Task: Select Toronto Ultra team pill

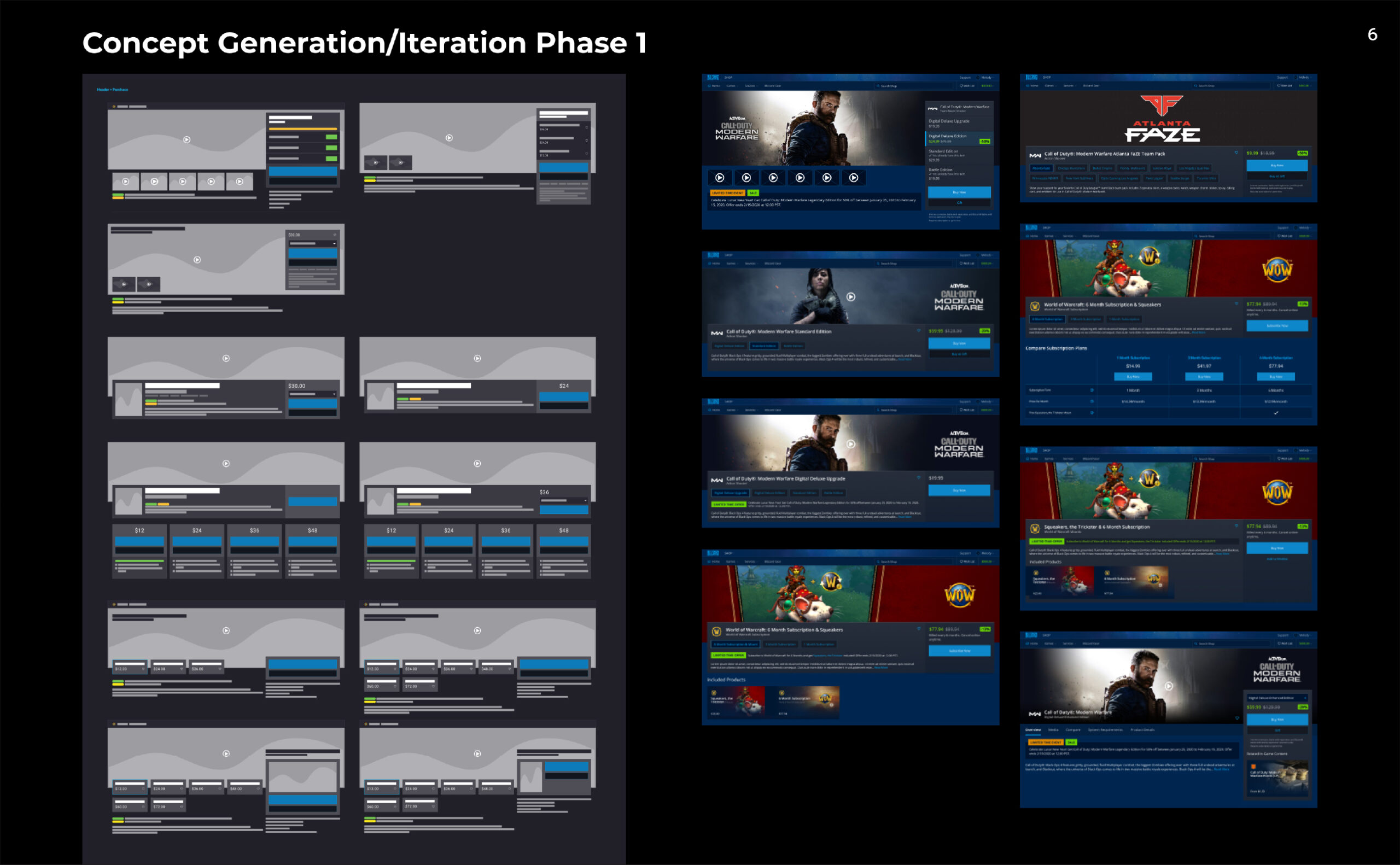Action: pos(1206,178)
